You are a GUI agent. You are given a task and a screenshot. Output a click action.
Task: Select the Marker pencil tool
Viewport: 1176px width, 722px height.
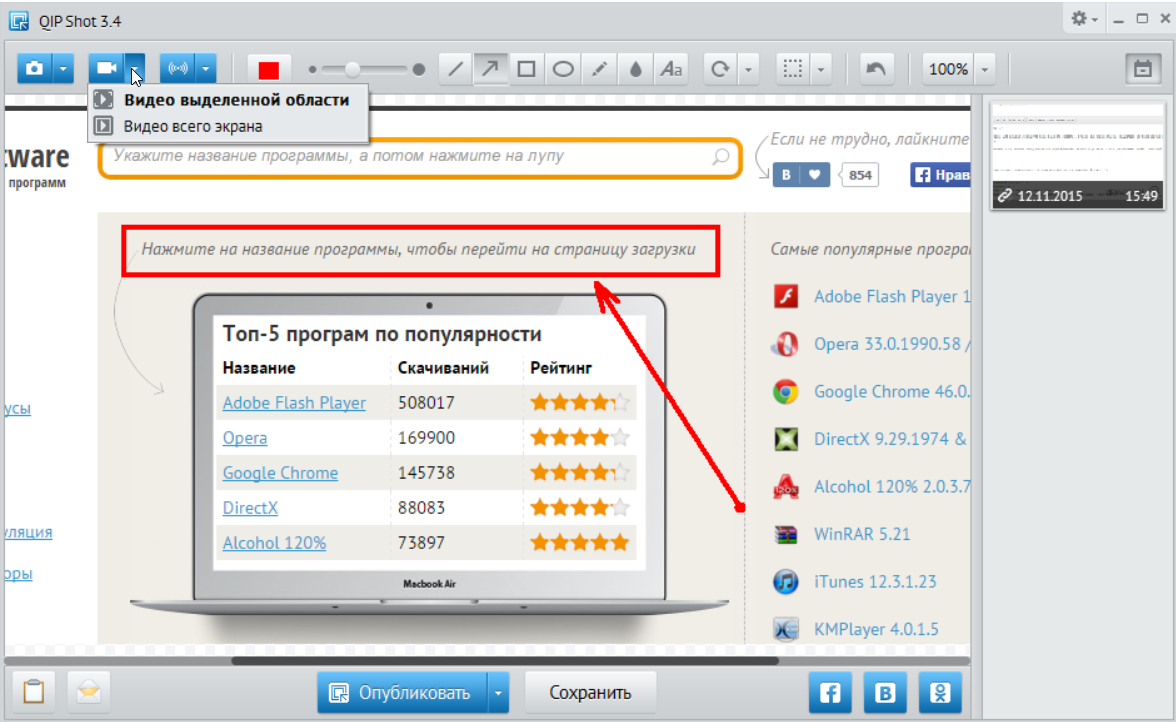coord(598,69)
